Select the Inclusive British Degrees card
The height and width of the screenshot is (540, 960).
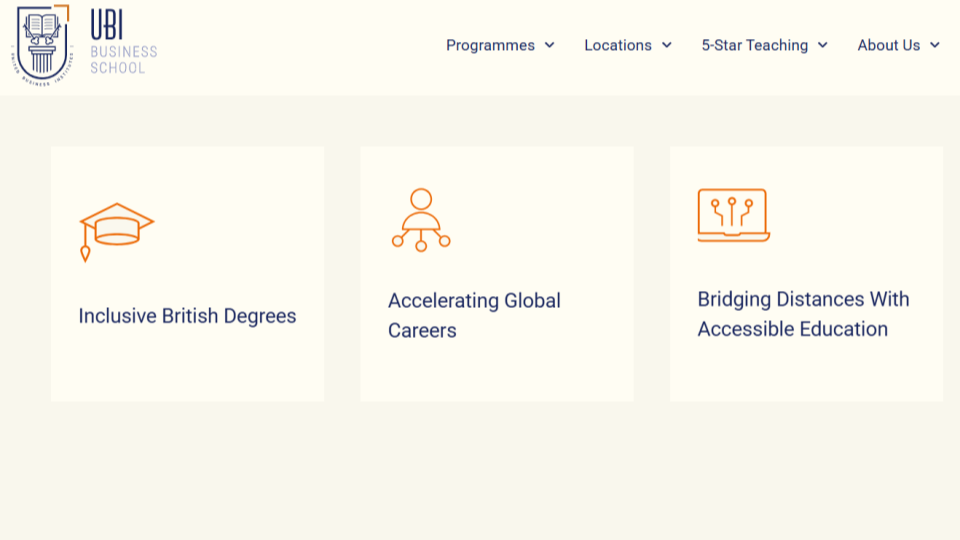click(187, 274)
